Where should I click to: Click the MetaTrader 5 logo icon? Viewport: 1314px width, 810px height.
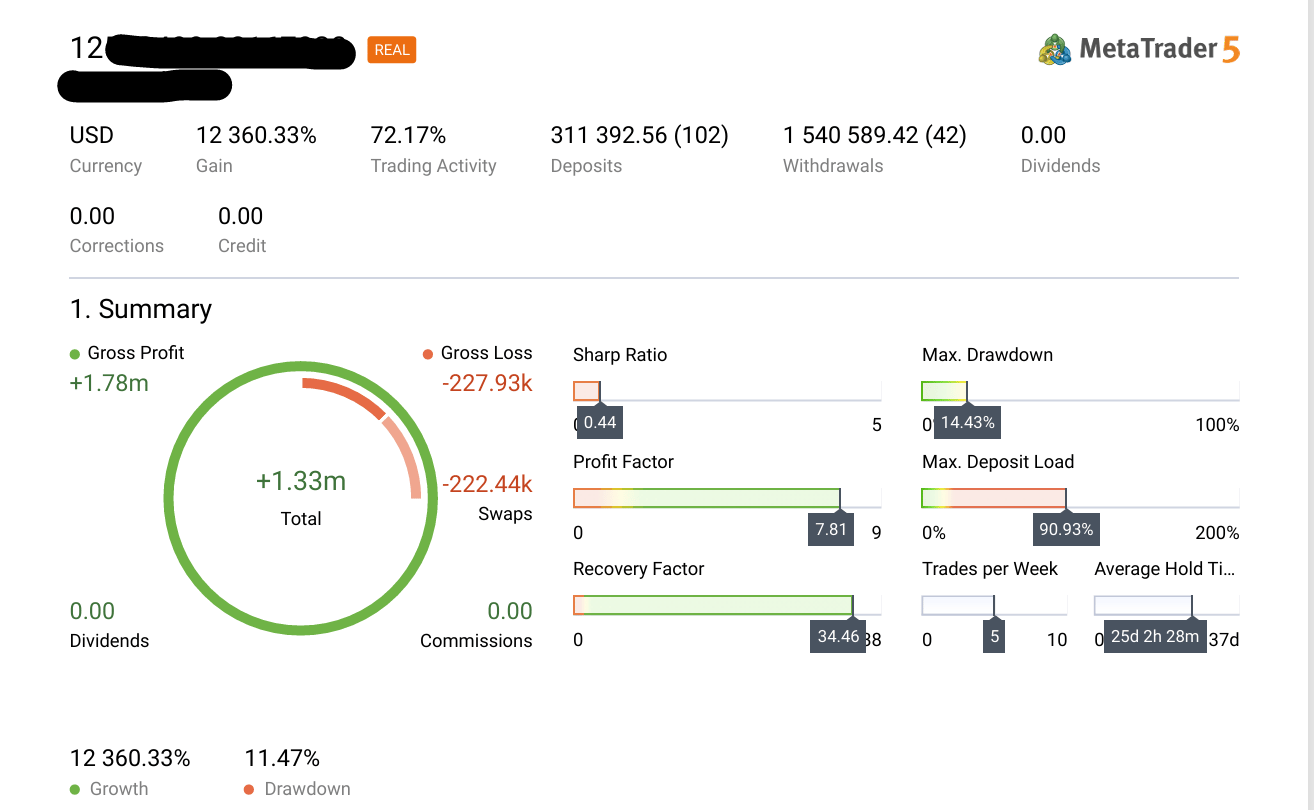tap(1056, 49)
